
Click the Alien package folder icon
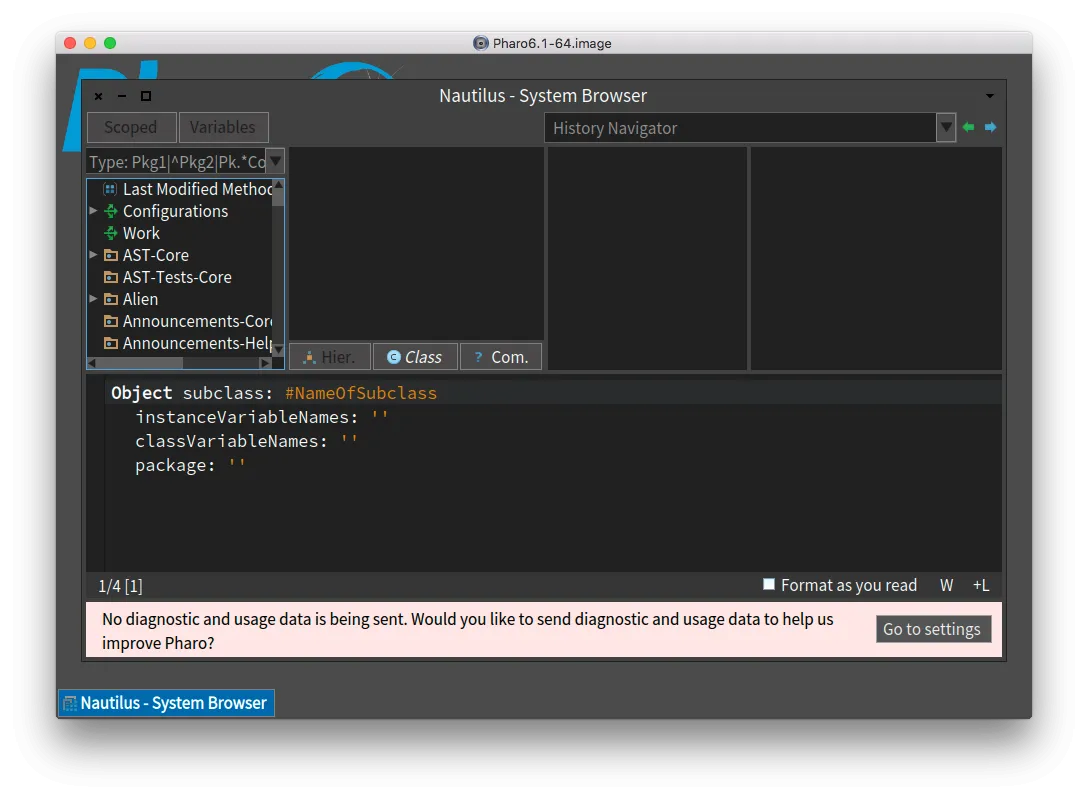click(110, 299)
